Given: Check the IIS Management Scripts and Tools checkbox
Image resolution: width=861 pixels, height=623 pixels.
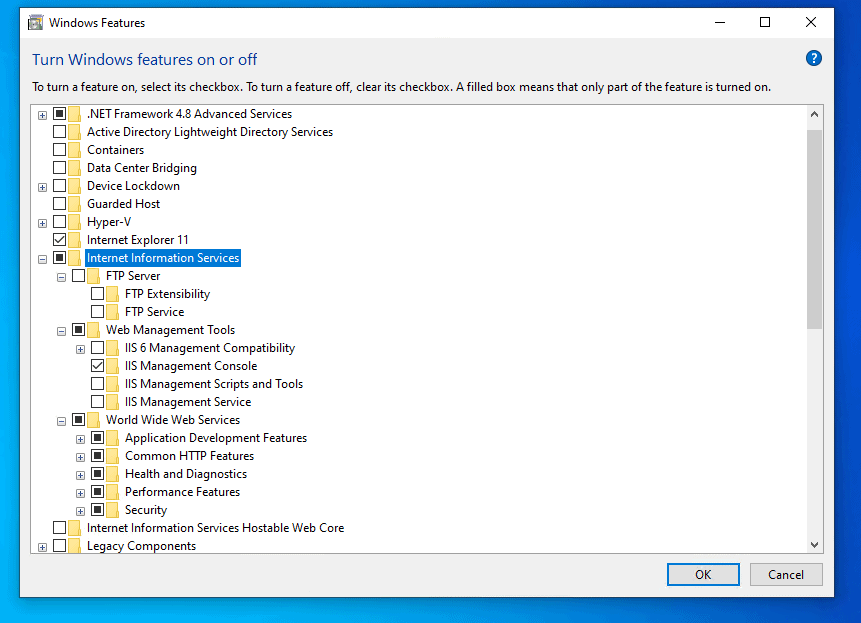Looking at the screenshot, I should (97, 384).
